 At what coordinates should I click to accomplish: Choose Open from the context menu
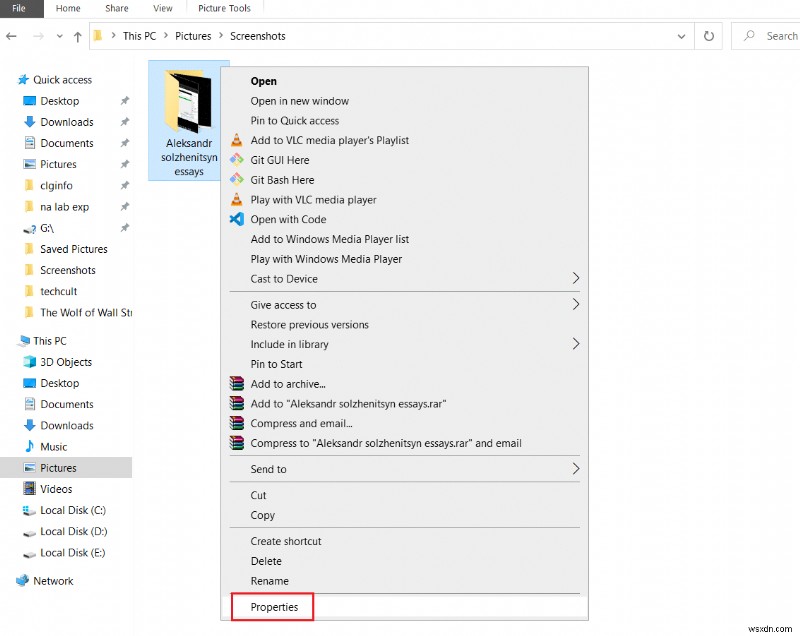click(263, 81)
